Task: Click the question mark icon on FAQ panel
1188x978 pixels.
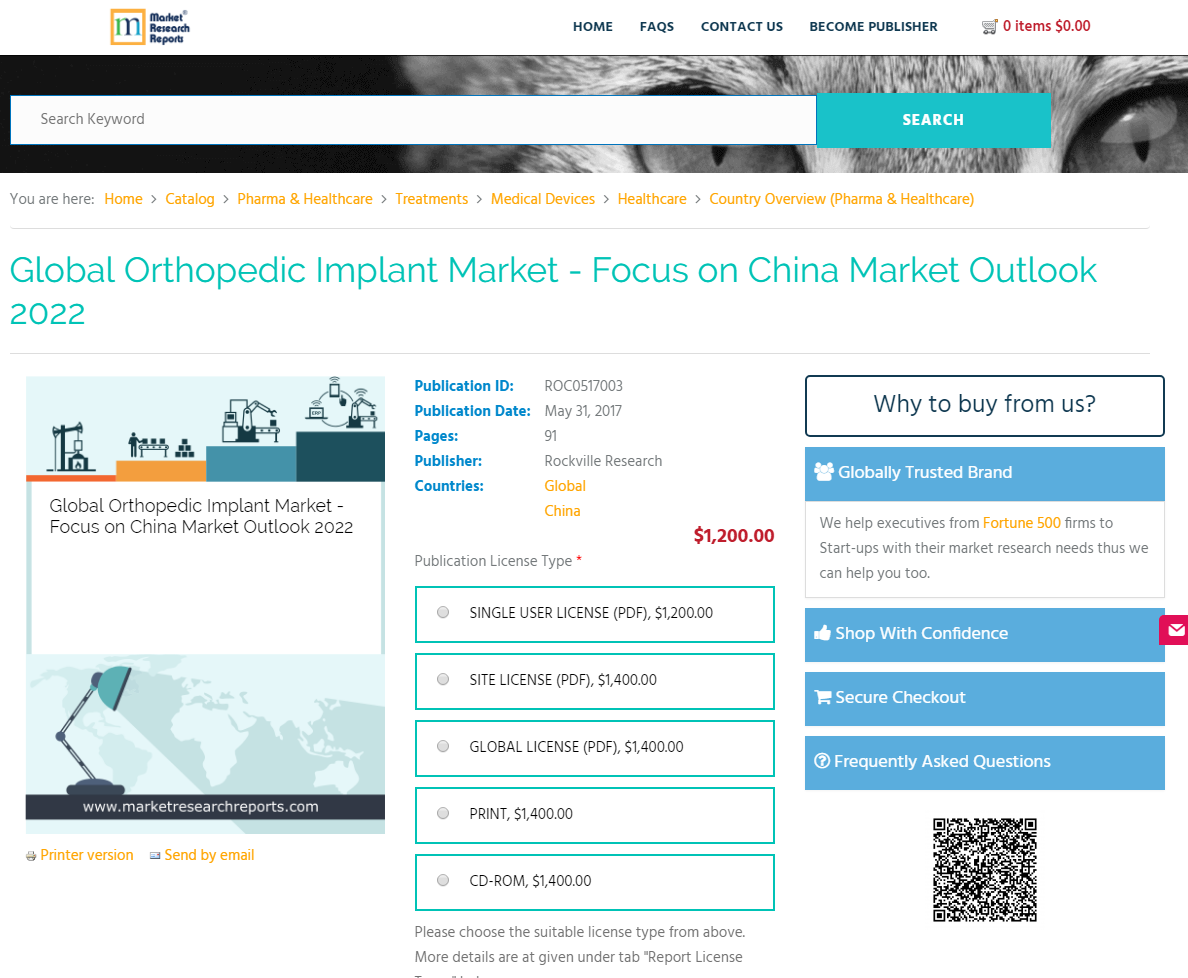Action: tap(822, 761)
